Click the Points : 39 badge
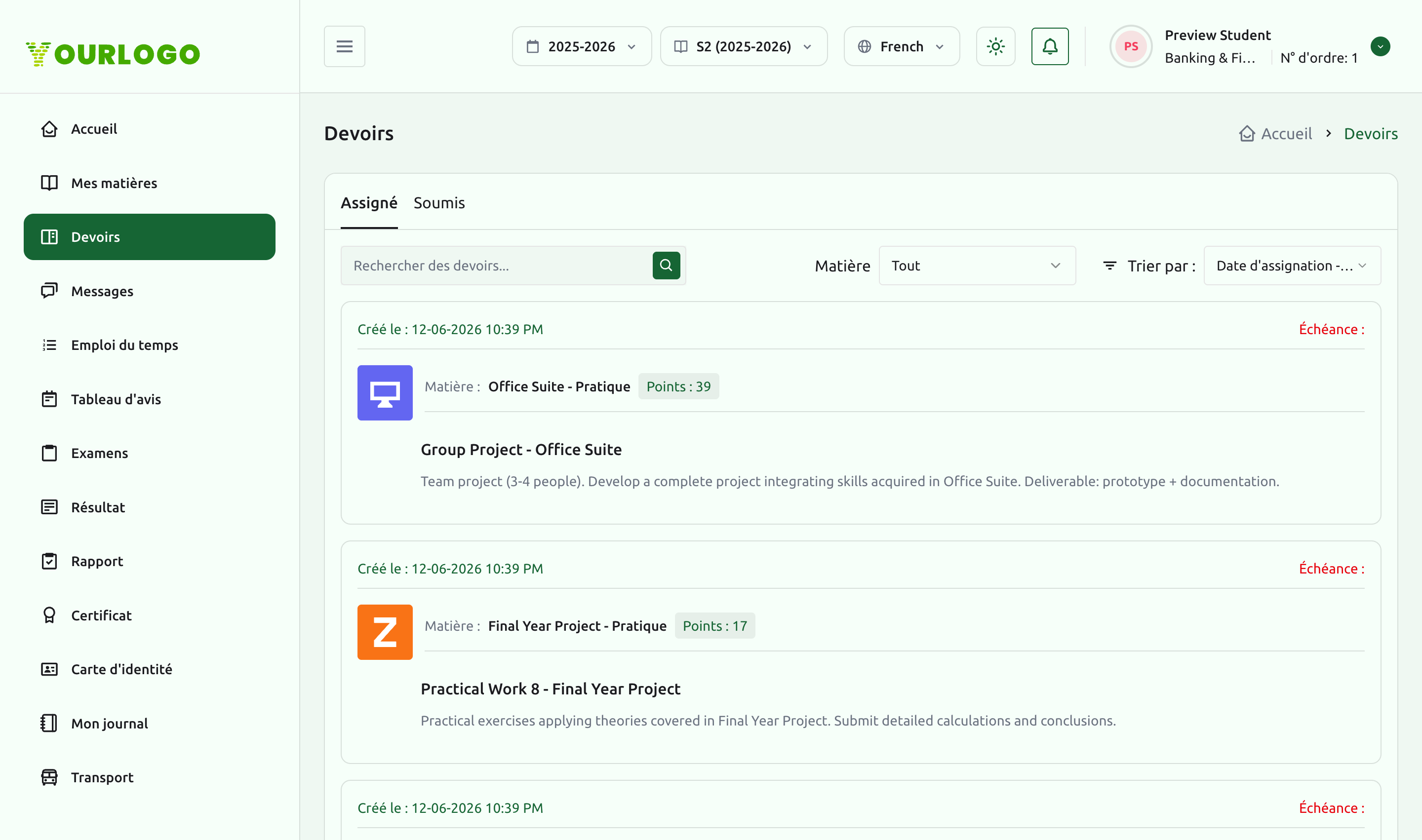 [x=678, y=386]
